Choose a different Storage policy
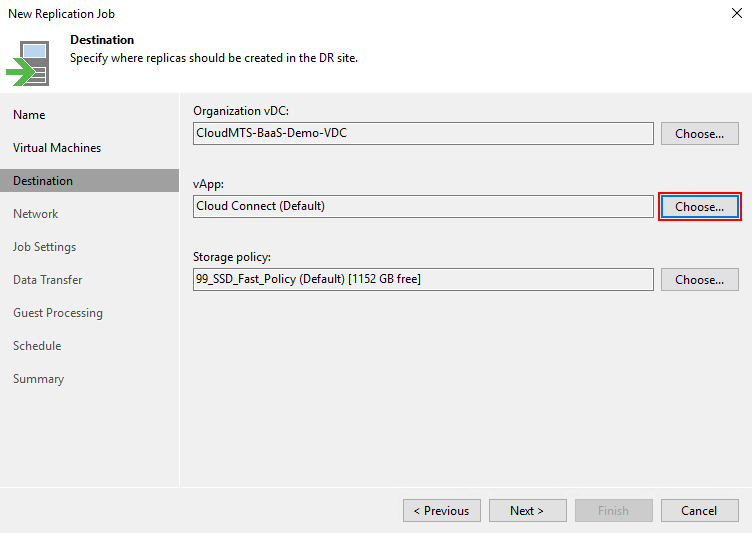Image resolution: width=752 pixels, height=533 pixels. [x=699, y=280]
